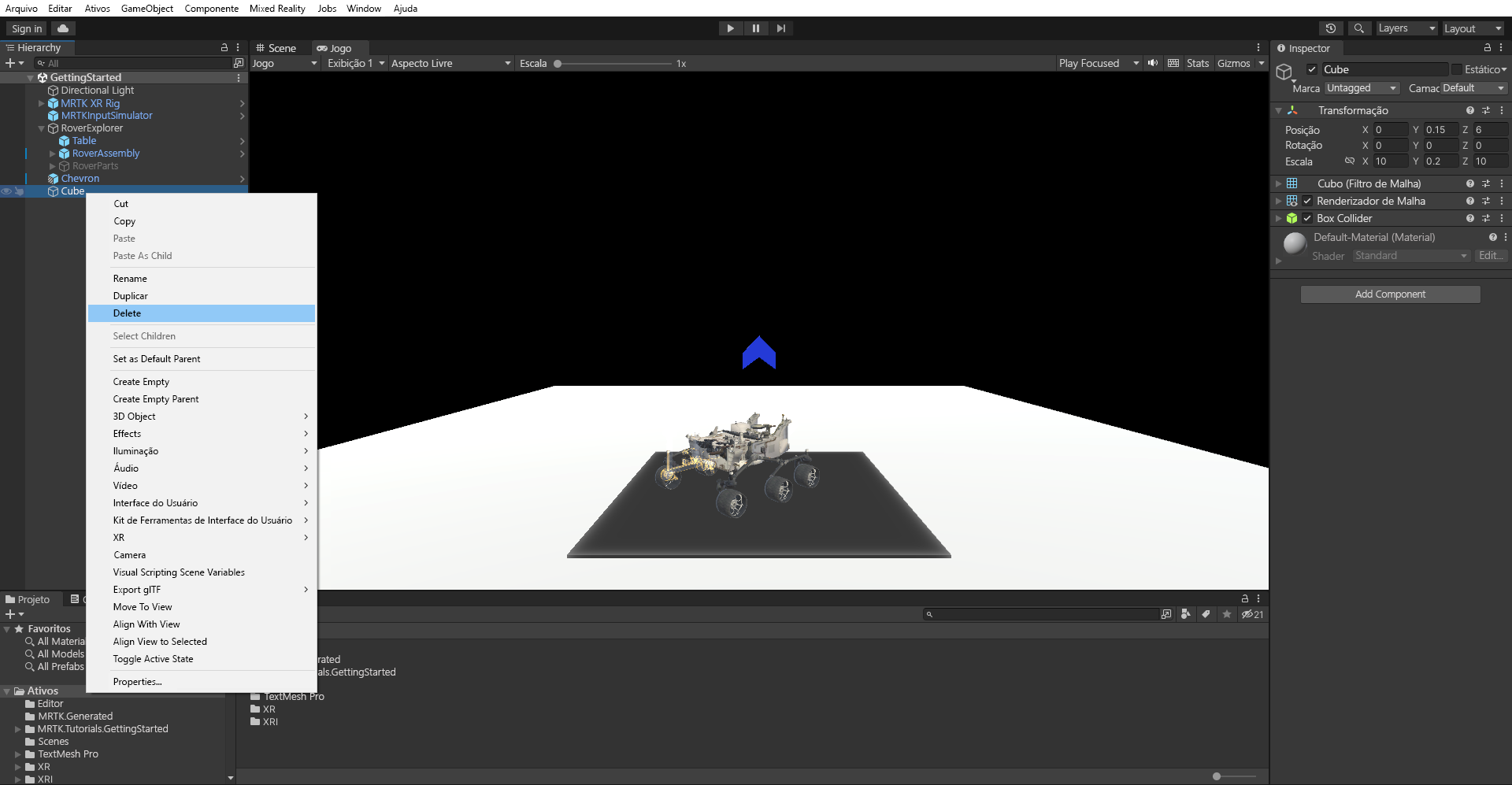
Task: Open the Game view panel options menu
Action: click(x=1258, y=48)
